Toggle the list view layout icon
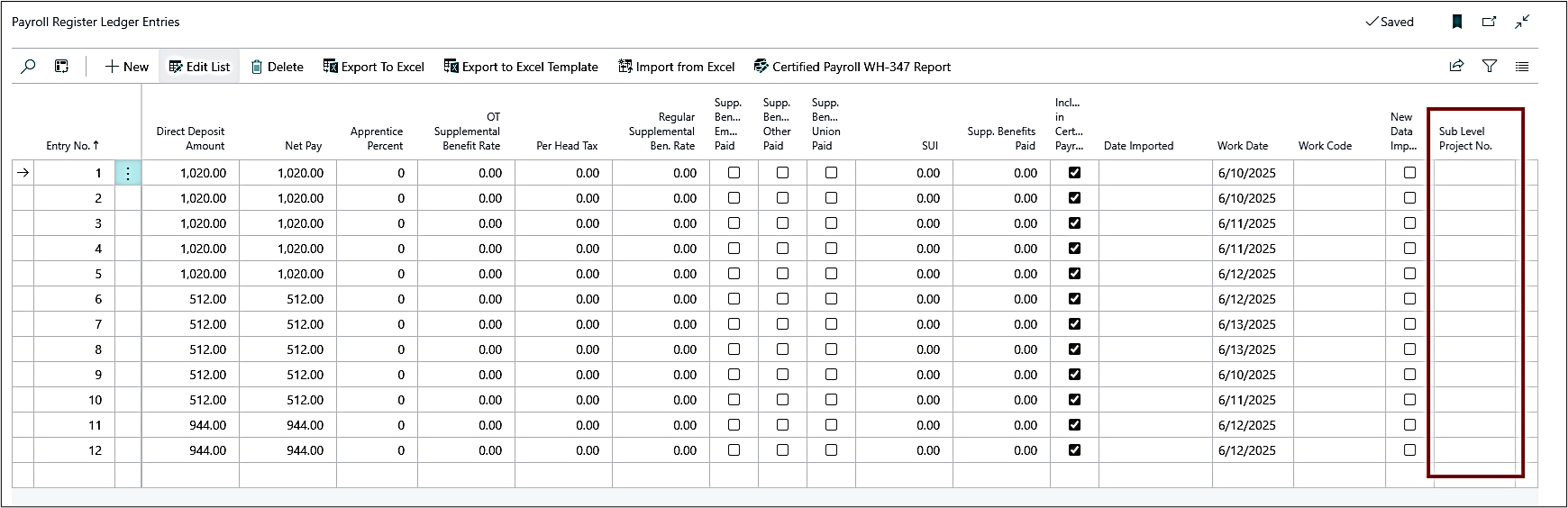1568x508 pixels. [x=1522, y=66]
